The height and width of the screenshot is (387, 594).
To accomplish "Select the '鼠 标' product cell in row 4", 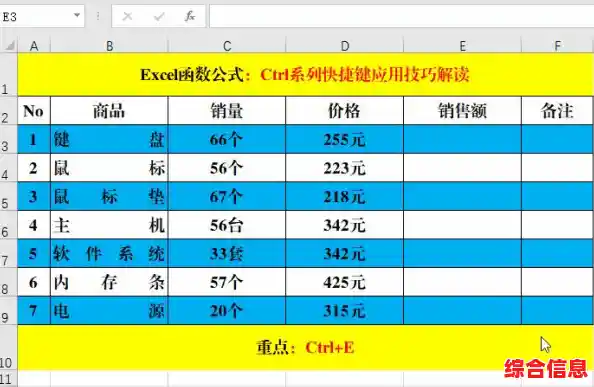I will click(x=109, y=168).
